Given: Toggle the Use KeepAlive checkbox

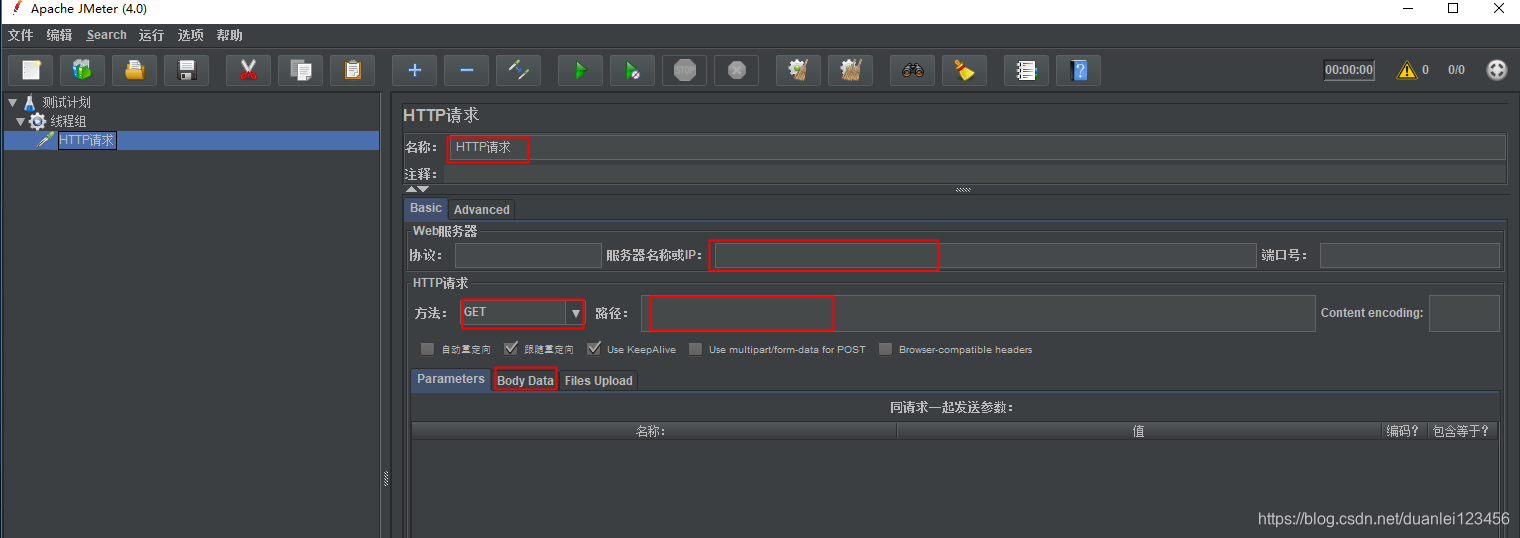Looking at the screenshot, I should tap(594, 349).
